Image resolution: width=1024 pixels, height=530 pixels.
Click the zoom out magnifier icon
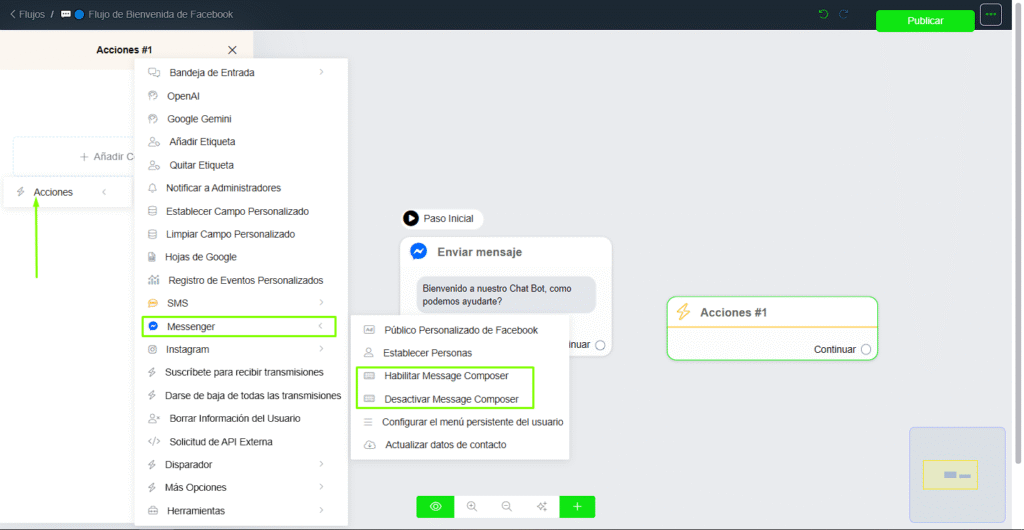[506, 507]
